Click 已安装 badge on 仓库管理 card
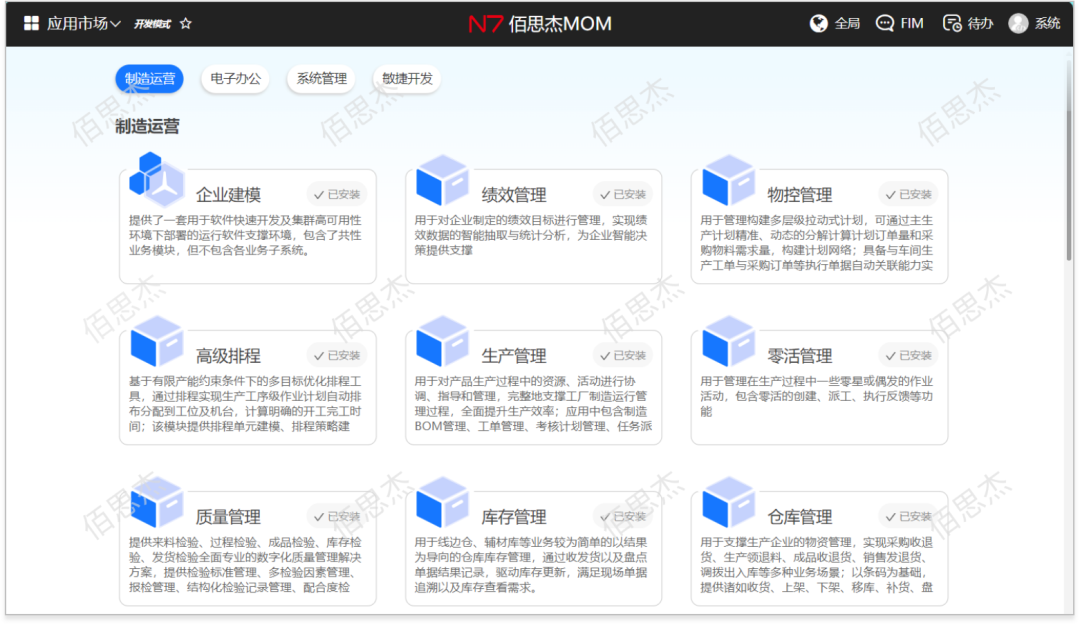Screen dimensions: 1080x625 tap(908, 517)
